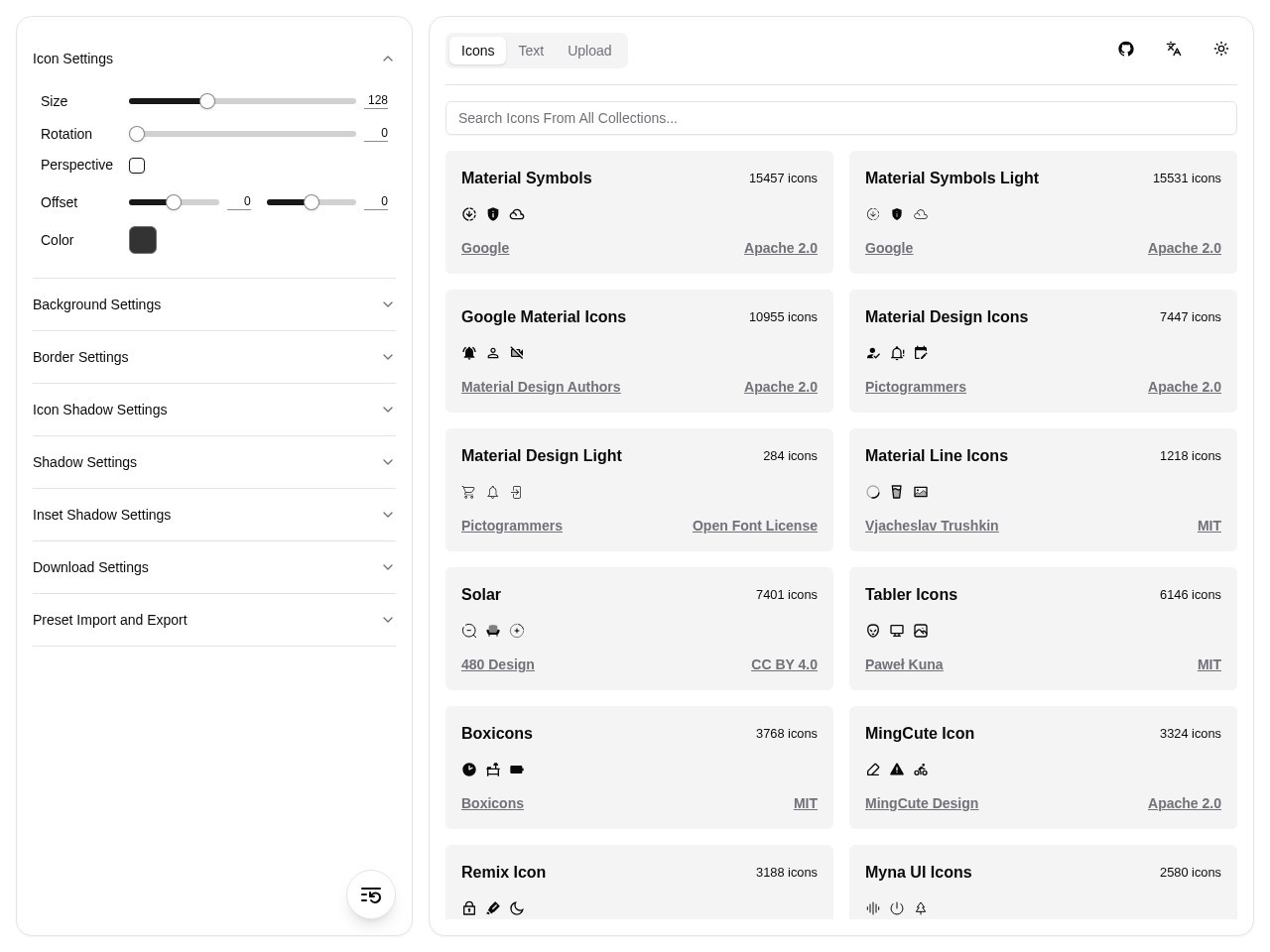This screenshot has height=952, width=1270.
Task: Pick the bell icon in Material Design Light
Action: click(x=493, y=492)
